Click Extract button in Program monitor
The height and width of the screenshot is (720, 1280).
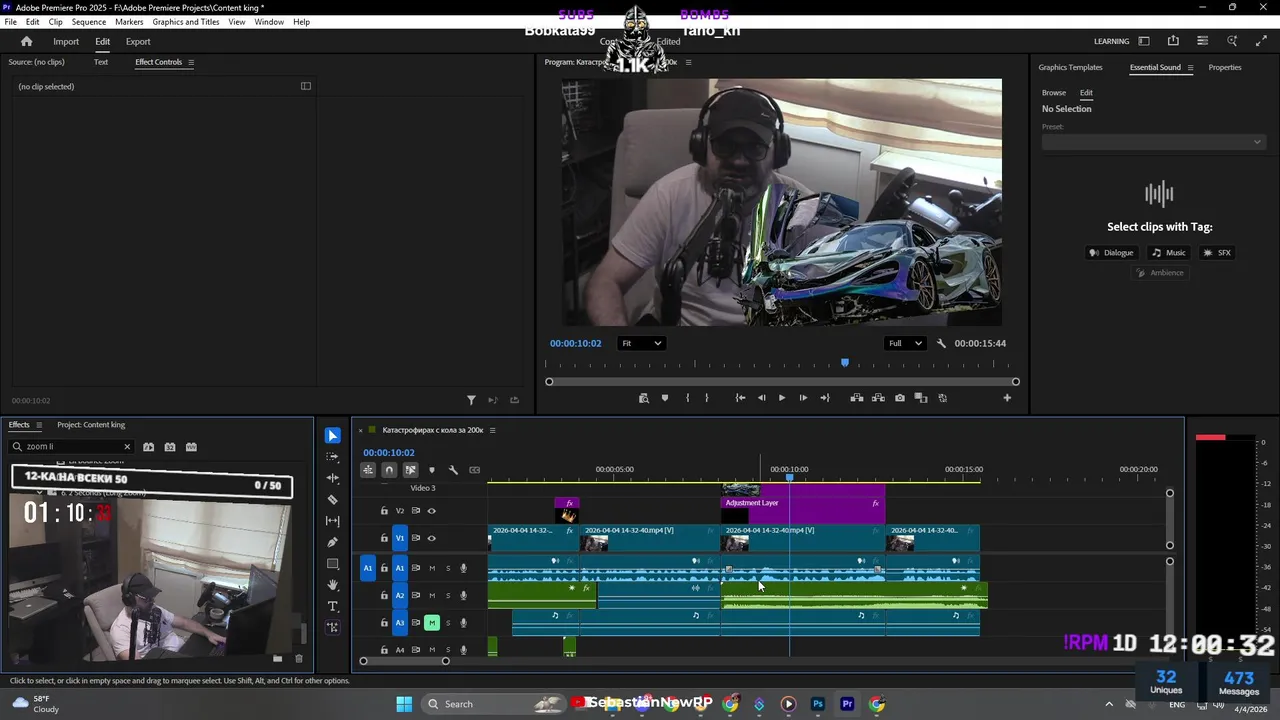(x=878, y=398)
